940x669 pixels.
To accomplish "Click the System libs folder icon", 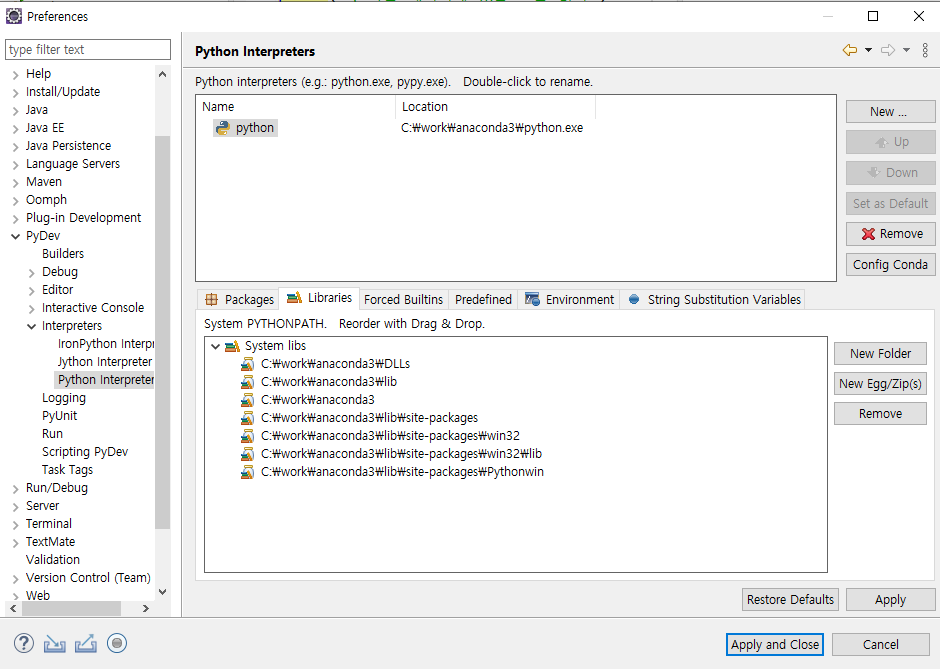I will pyautogui.click(x=232, y=346).
